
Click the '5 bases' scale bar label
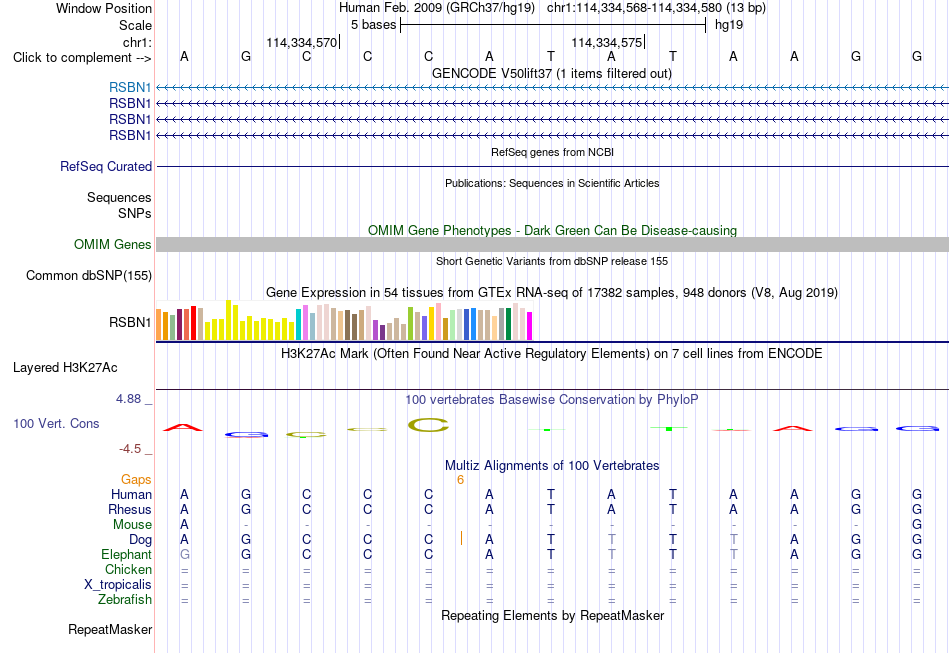pos(373,25)
